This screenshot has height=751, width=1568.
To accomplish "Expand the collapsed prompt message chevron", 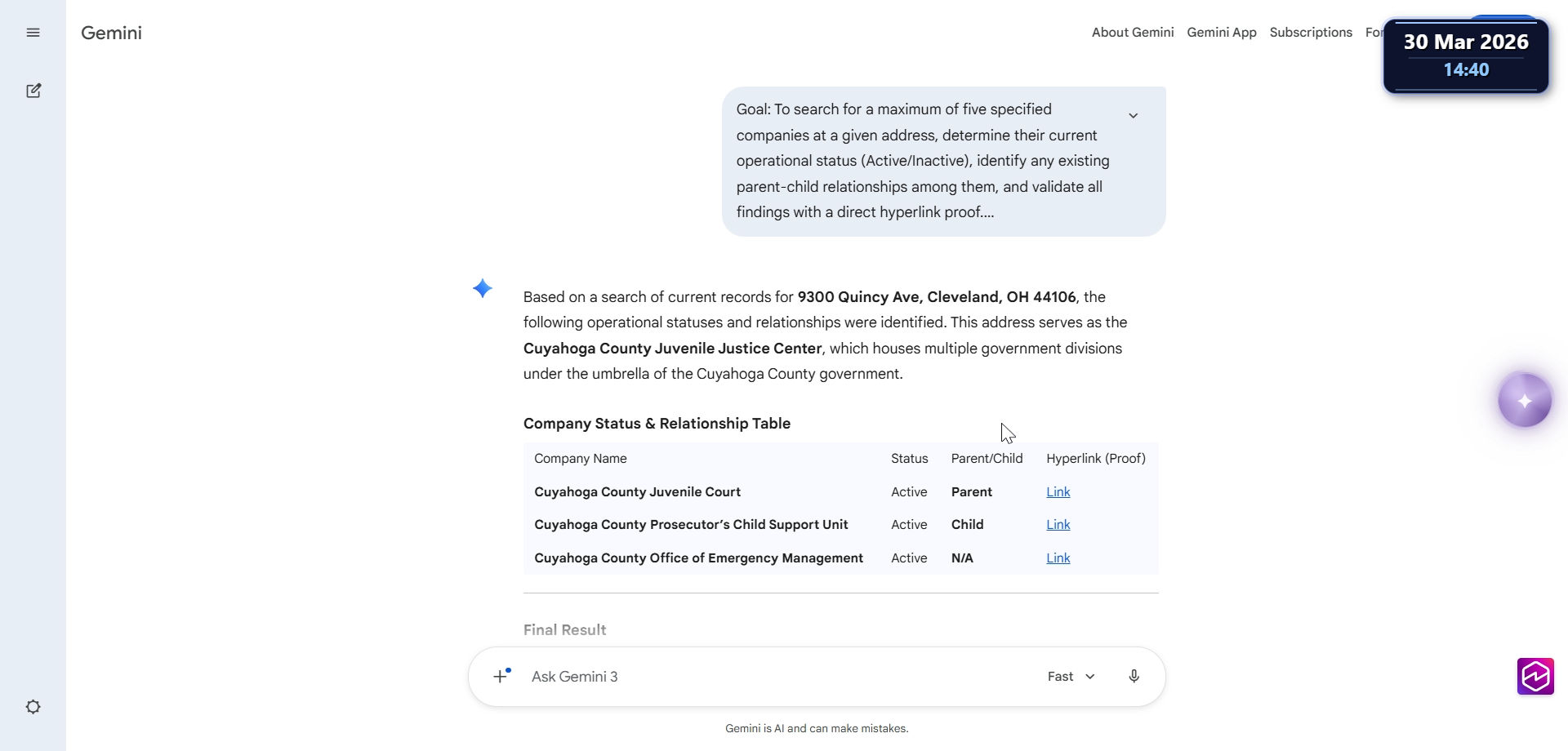I will point(1133,116).
